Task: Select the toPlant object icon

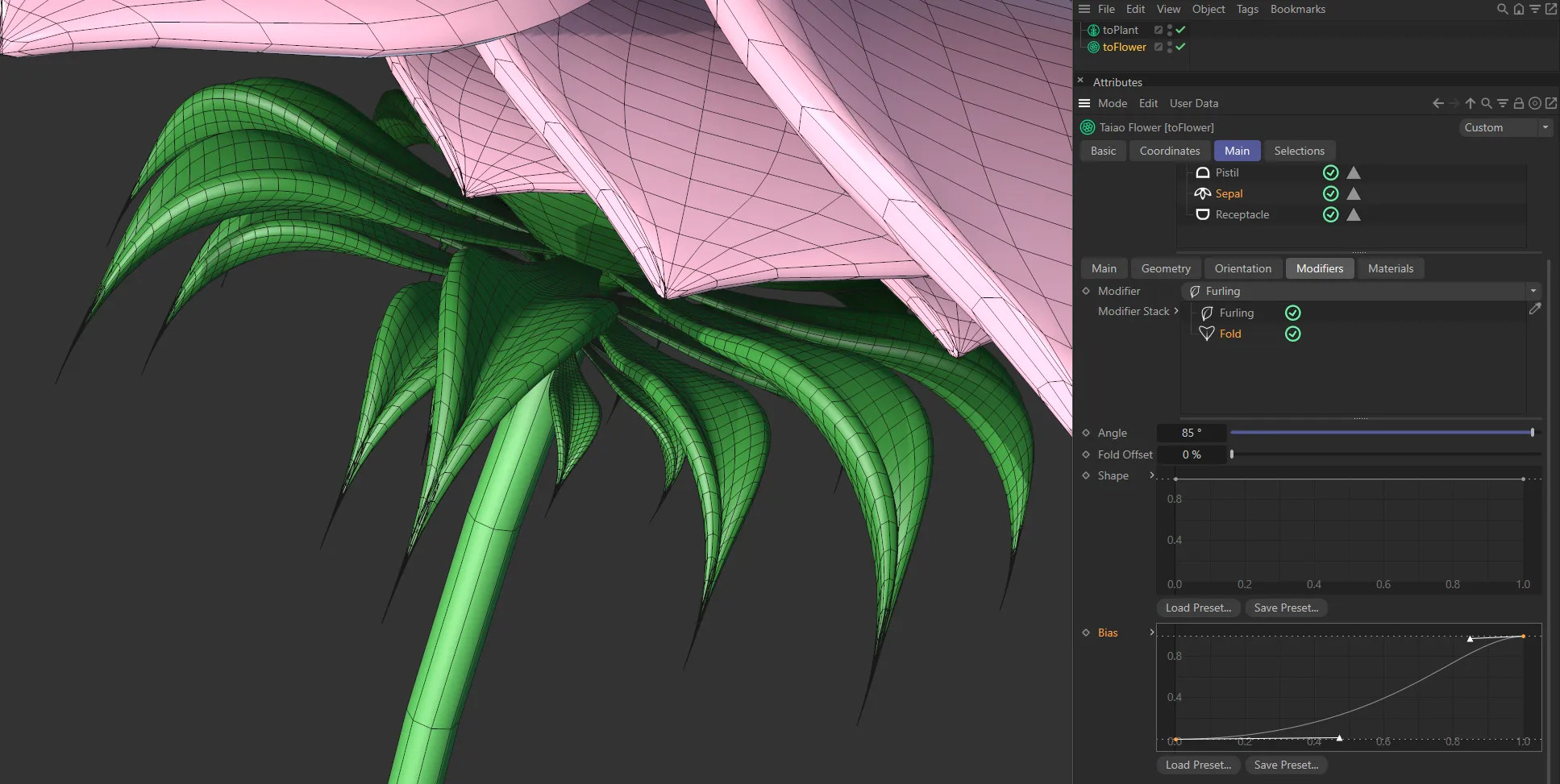Action: 1093,30
